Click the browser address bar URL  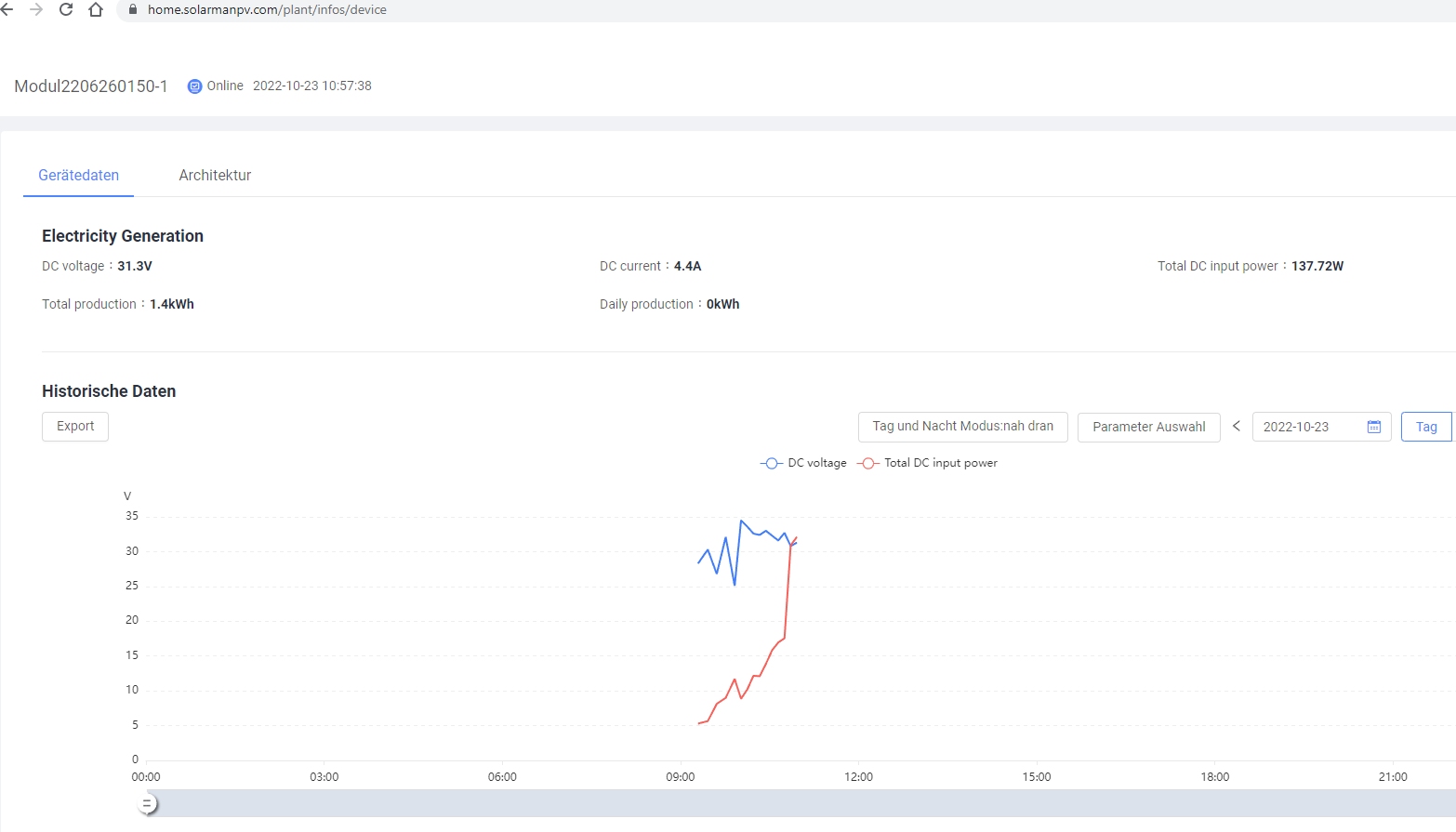[267, 9]
